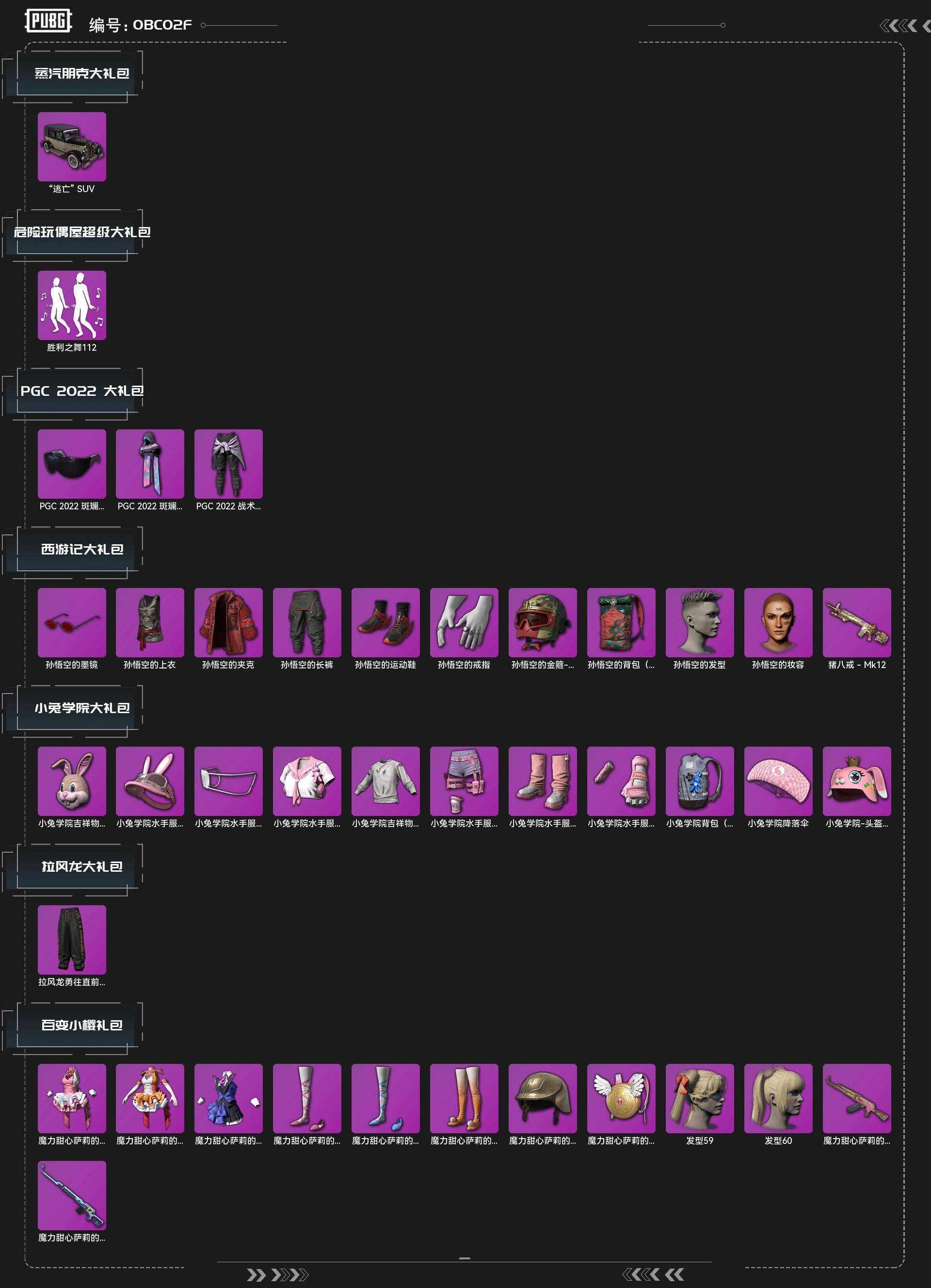Select the 发型59 hairstyle item
The height and width of the screenshot is (1288, 931).
coord(700,1098)
